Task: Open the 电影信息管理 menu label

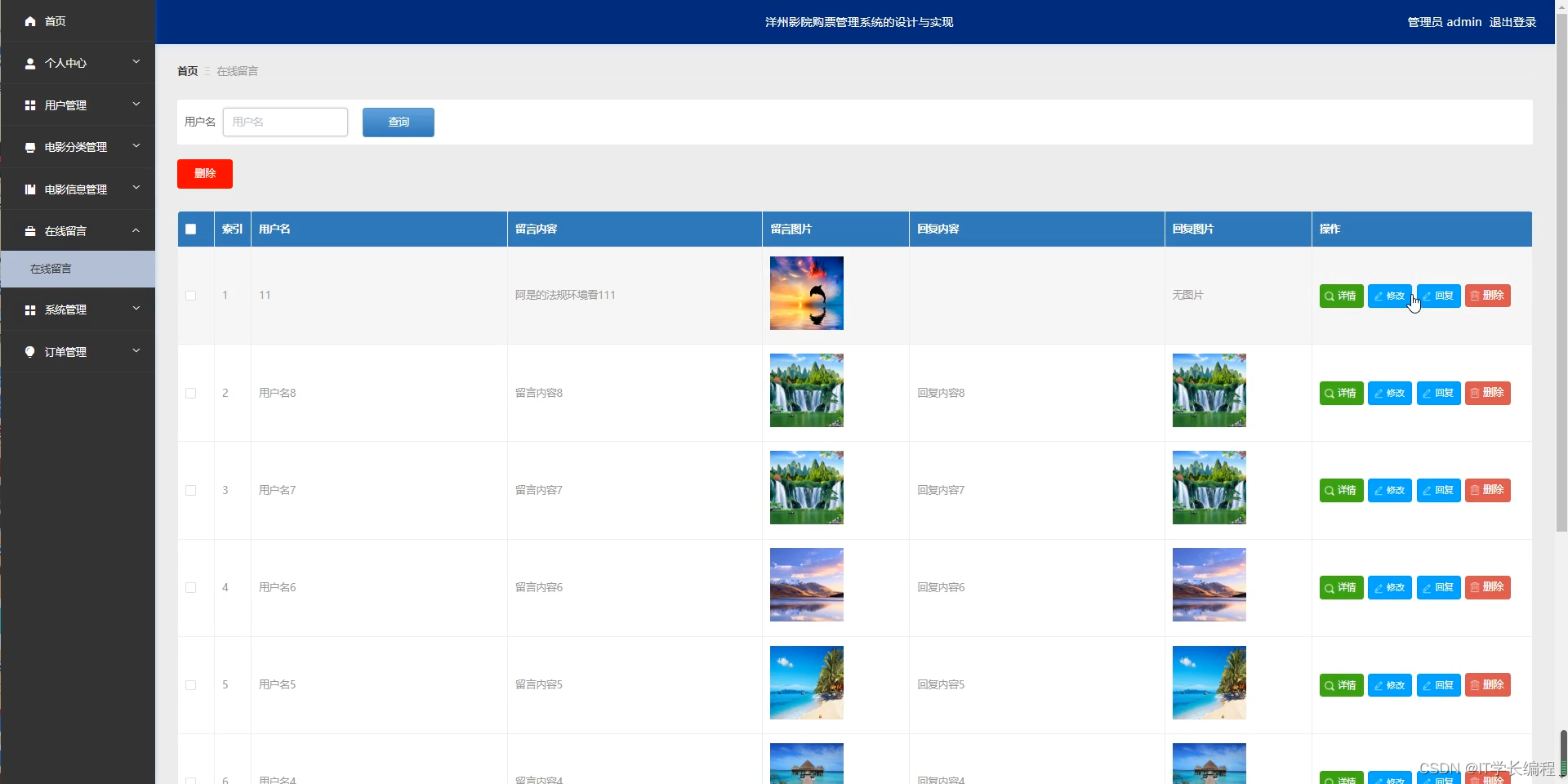Action: (76, 189)
